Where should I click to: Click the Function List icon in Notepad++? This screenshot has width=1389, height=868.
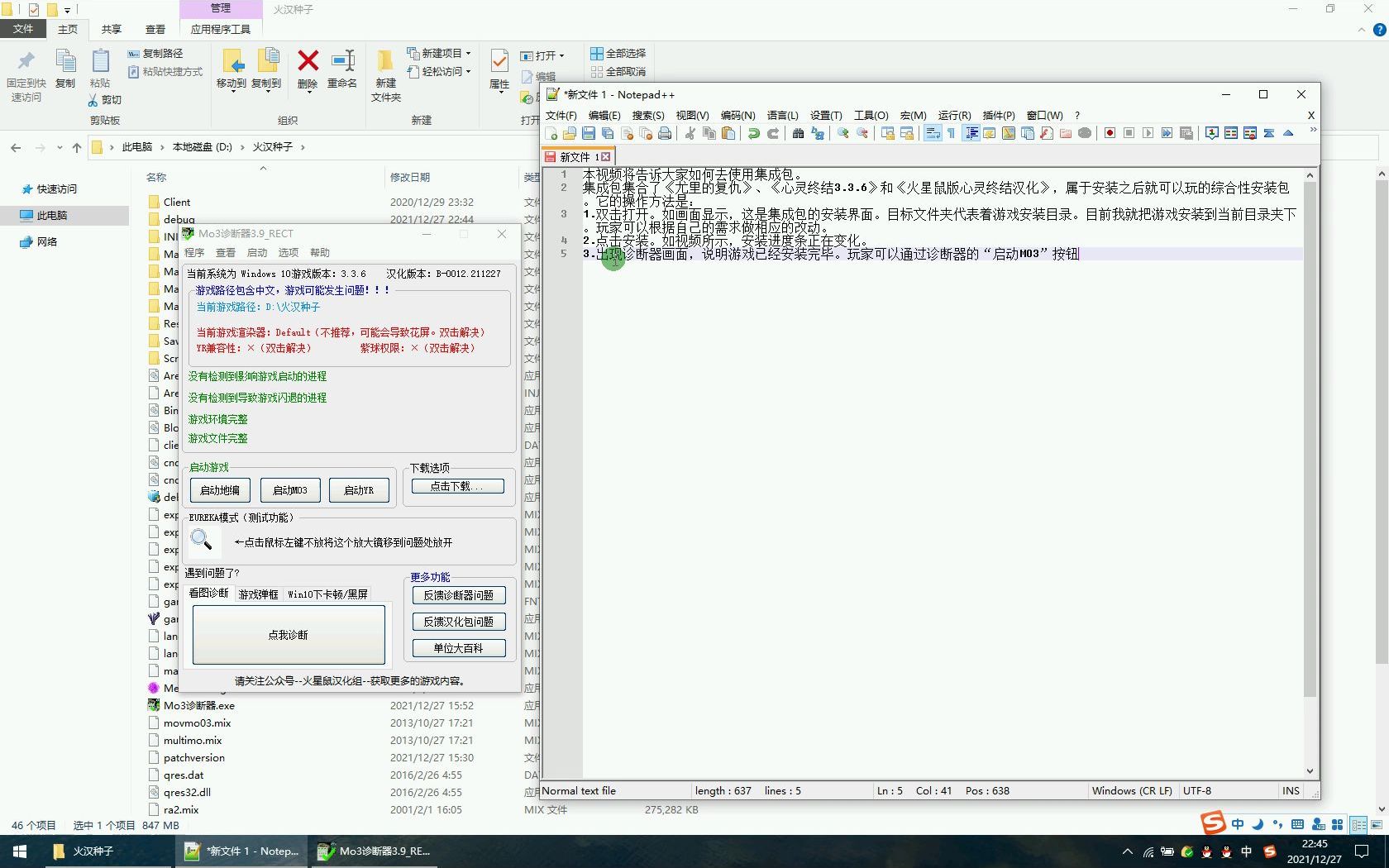(1047, 133)
